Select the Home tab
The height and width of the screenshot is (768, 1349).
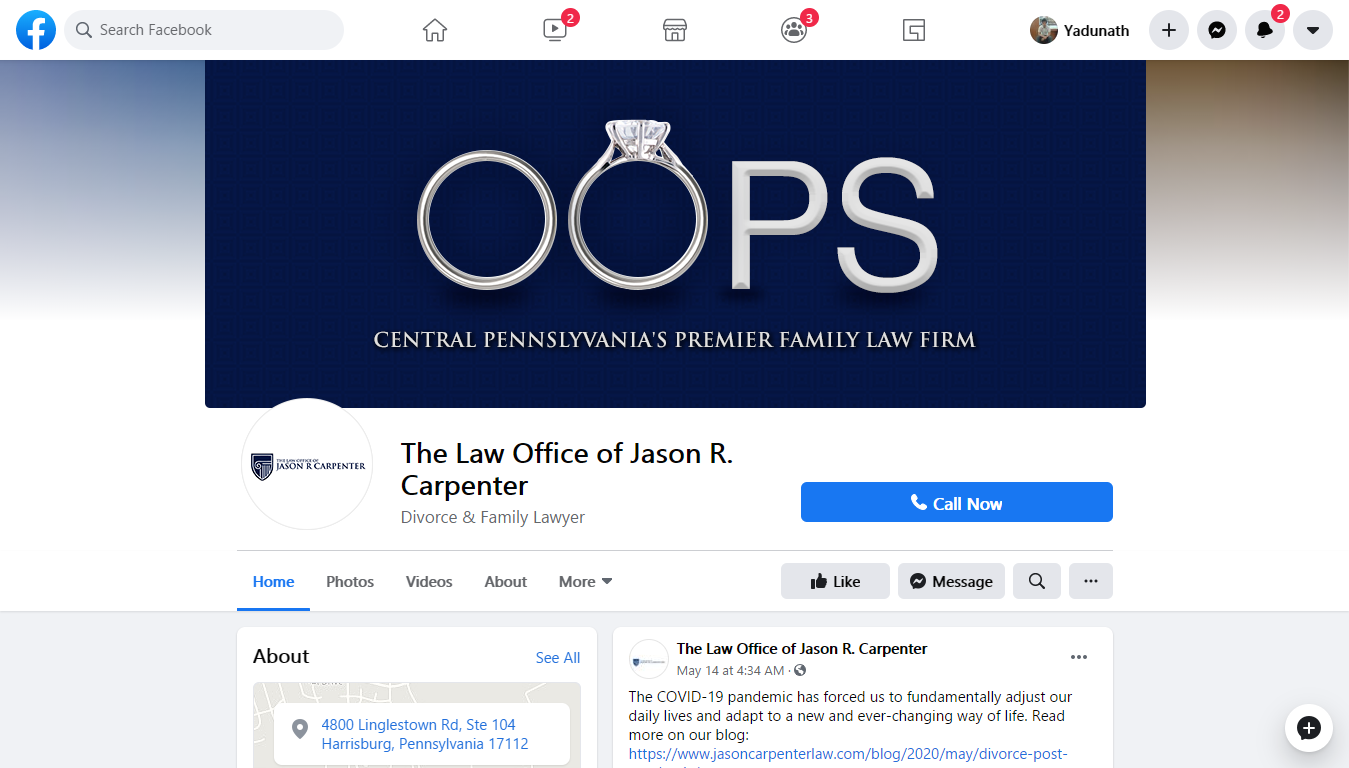point(273,581)
